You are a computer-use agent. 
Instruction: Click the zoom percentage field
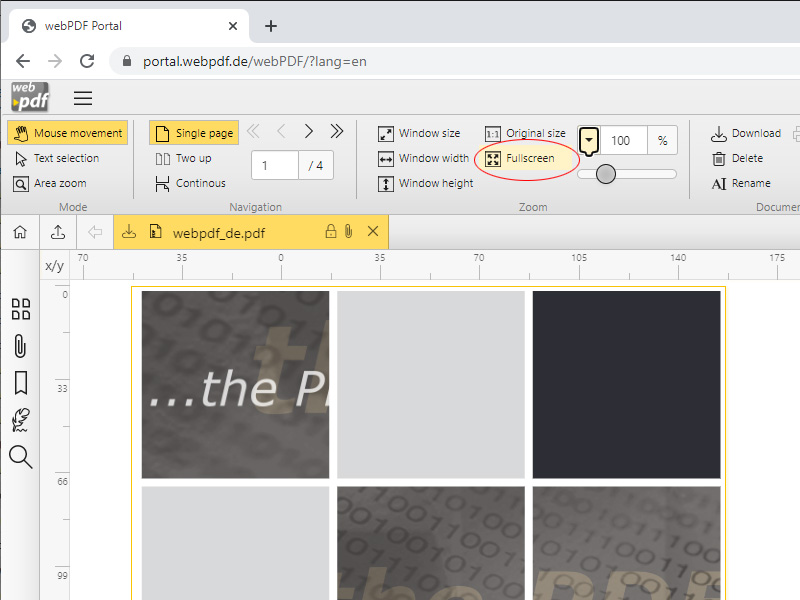click(623, 140)
